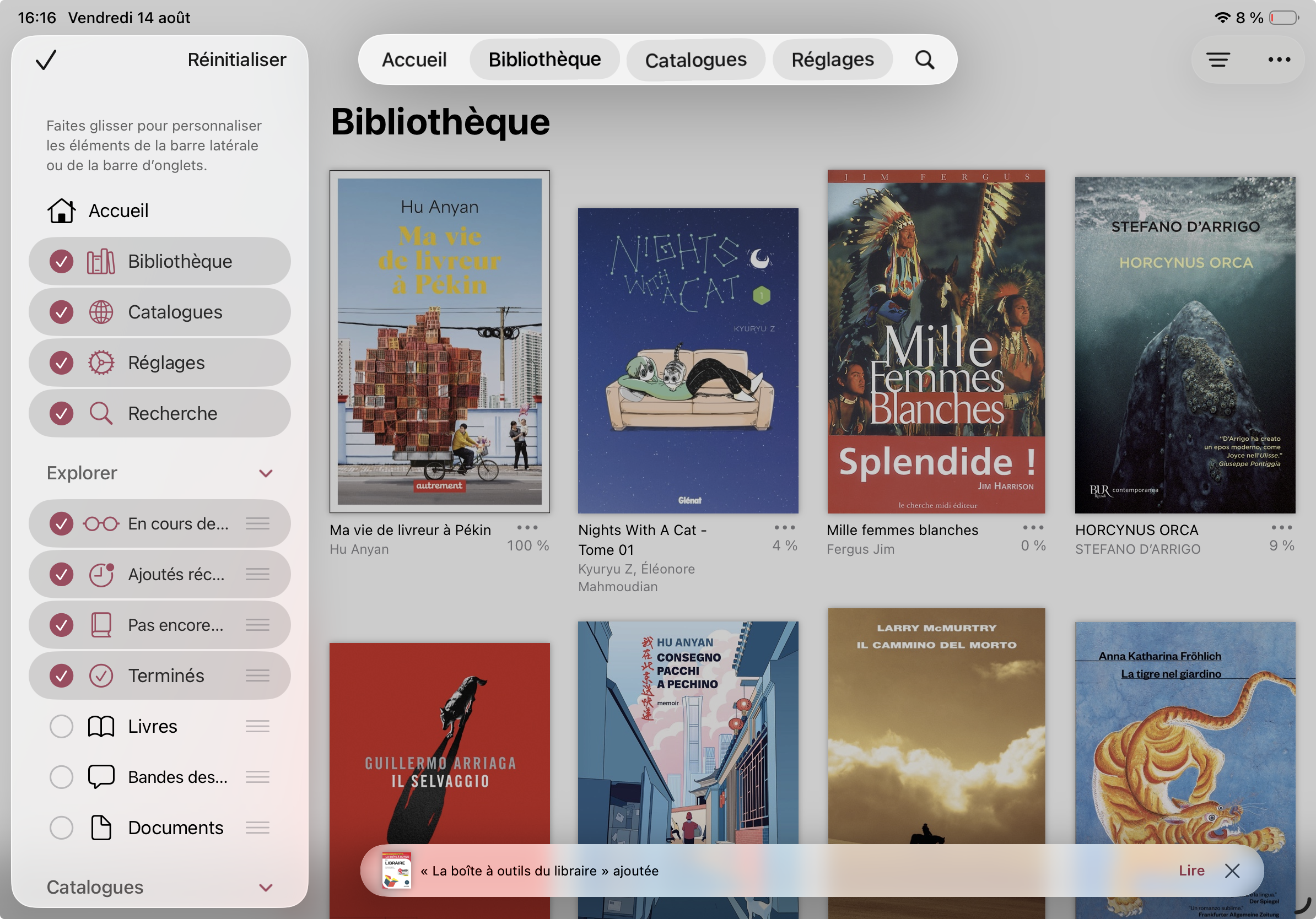Switch to the Bibliothèque tab
1316x919 pixels.
544,60
